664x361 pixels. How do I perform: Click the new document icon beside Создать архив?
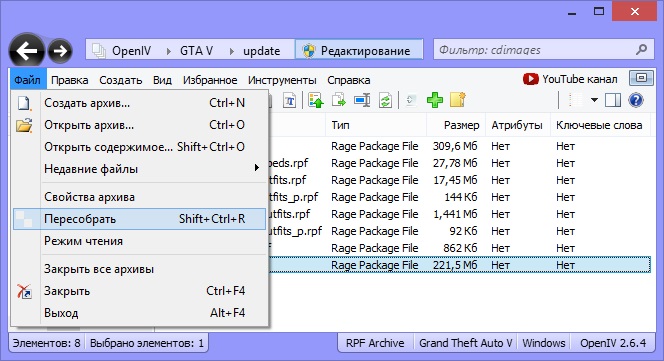point(24,103)
